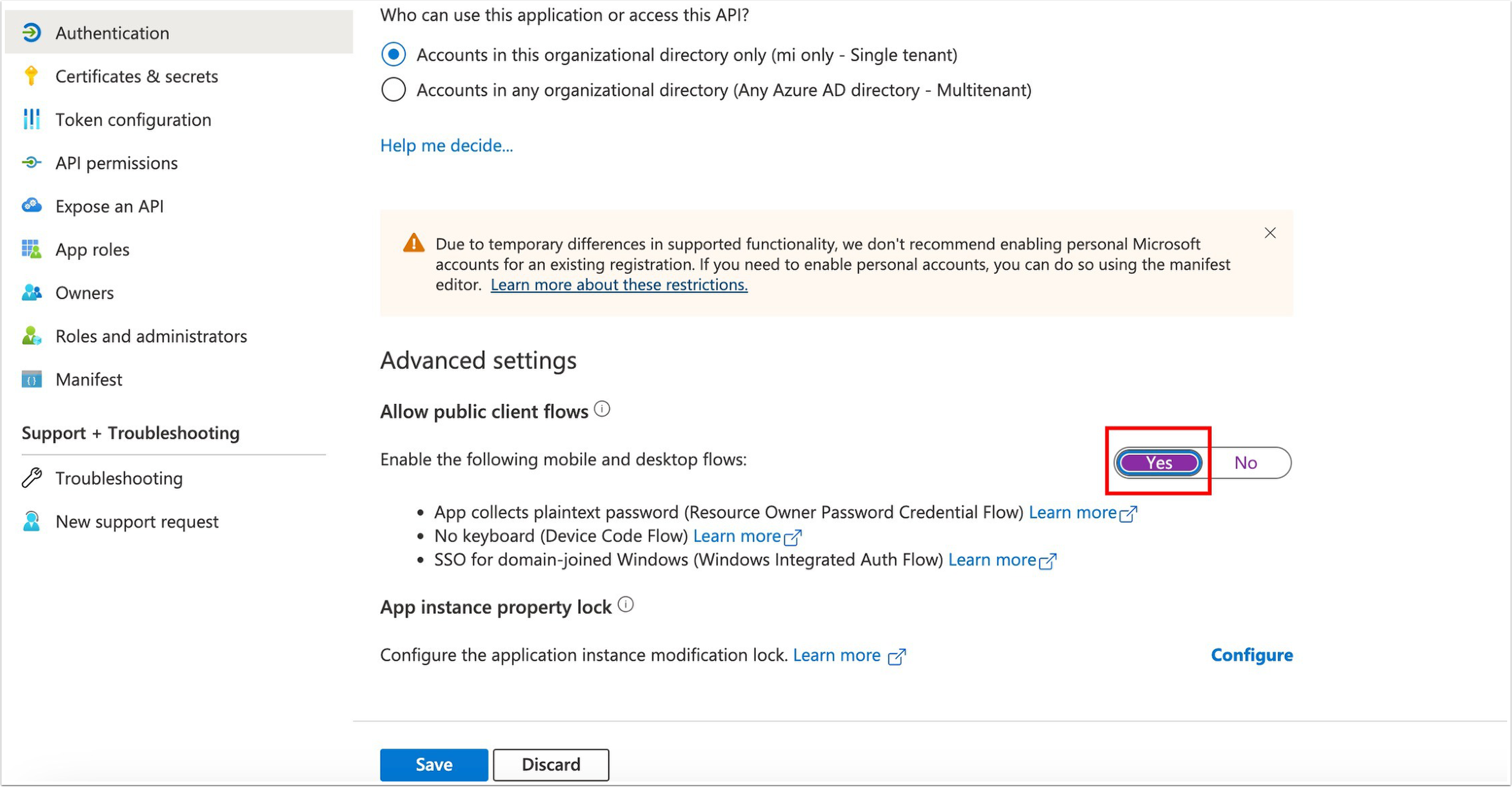Select the single tenant accounts radio option
The image size is (1512, 787).
click(393, 54)
